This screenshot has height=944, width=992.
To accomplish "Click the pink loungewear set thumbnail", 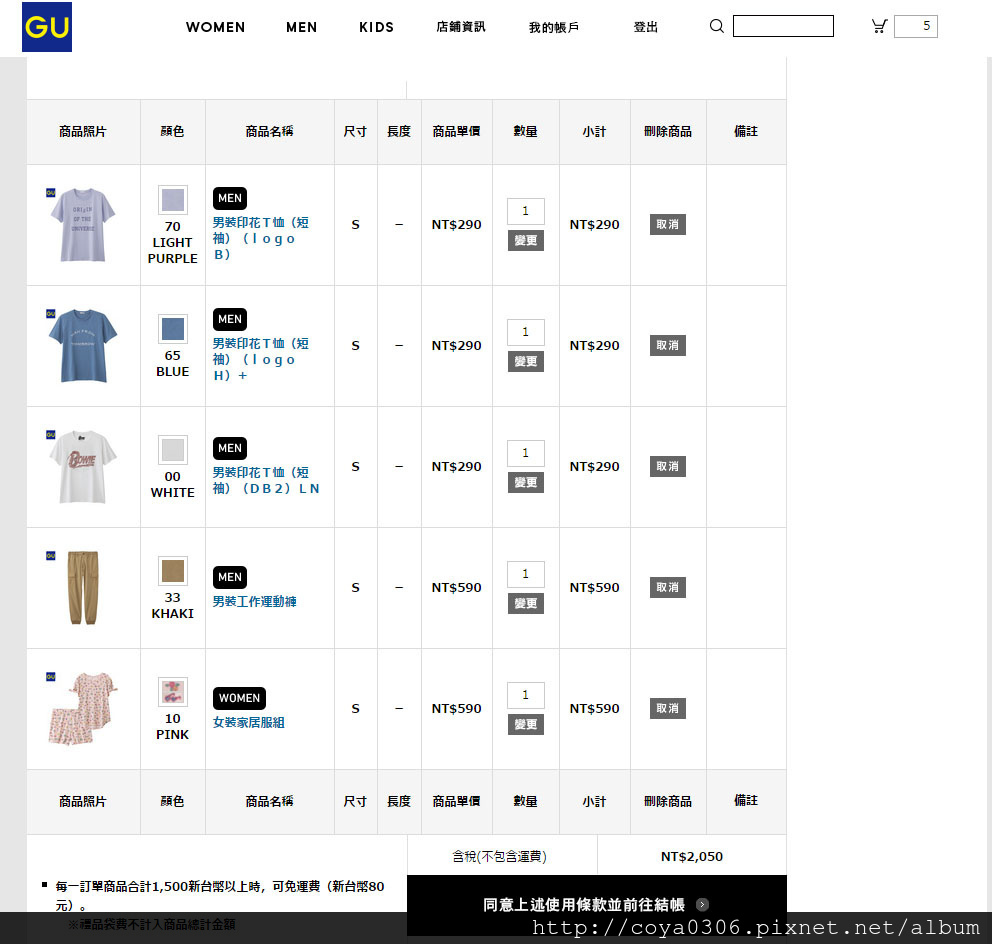I will click(x=82, y=709).
